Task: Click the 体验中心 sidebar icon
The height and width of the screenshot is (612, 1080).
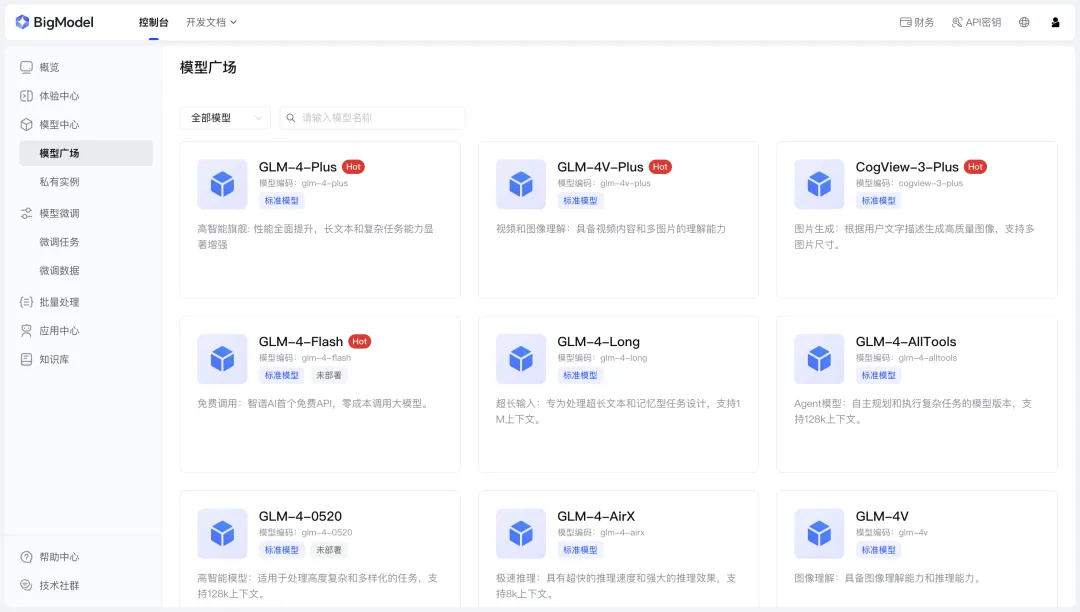Action: 26,96
